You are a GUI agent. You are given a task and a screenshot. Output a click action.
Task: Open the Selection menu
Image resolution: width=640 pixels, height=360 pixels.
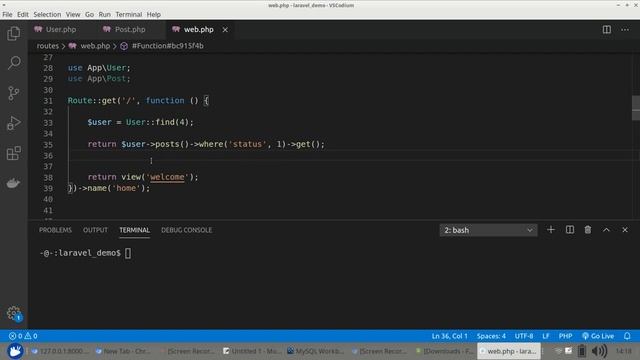tap(47, 14)
